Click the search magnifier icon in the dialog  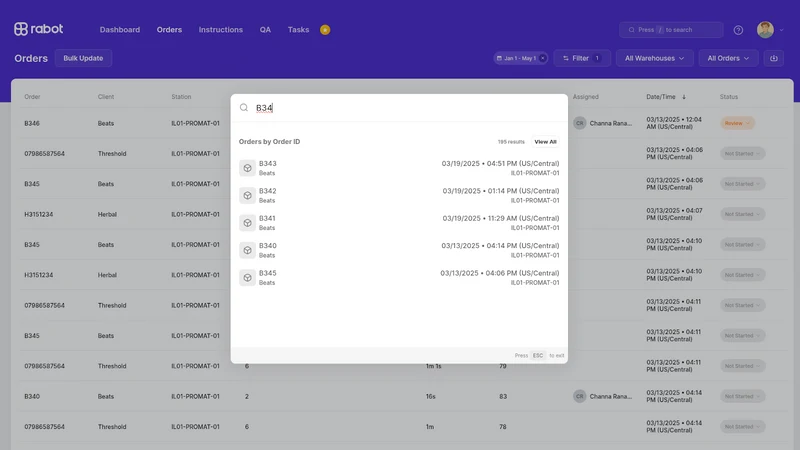(244, 108)
